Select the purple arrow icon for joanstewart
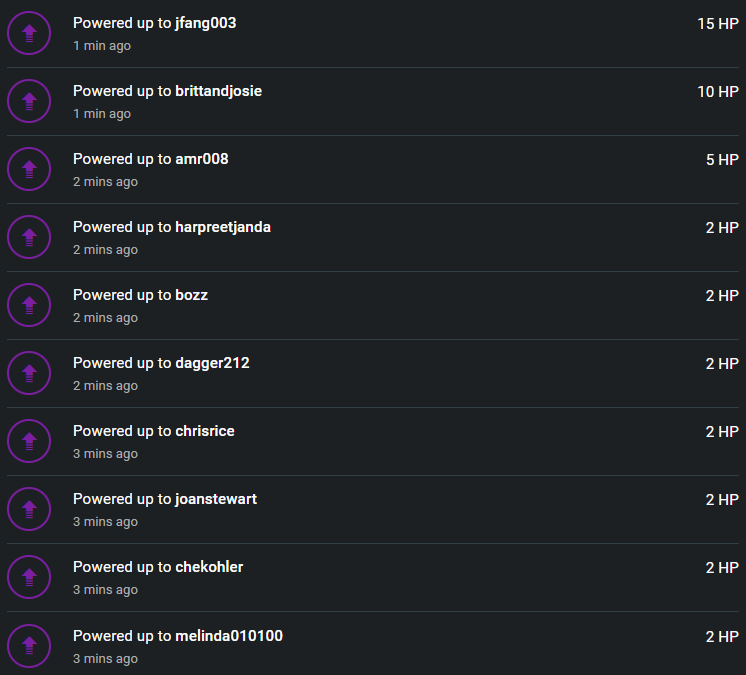The height and width of the screenshot is (675, 746). pos(29,509)
